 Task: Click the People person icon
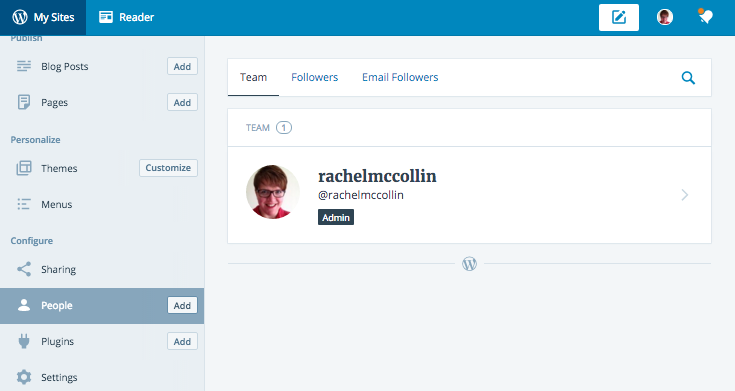click(24, 305)
